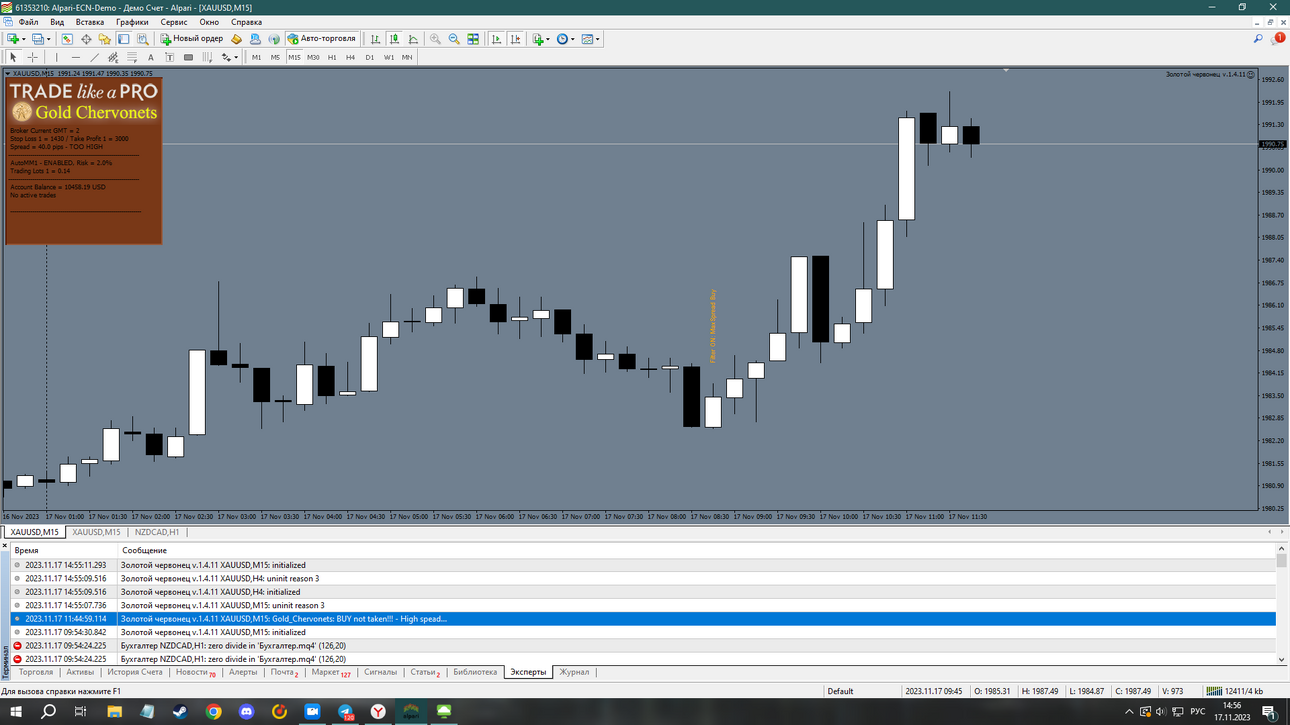Open the Data Window panel
1290x725 pixels.
tap(86, 39)
